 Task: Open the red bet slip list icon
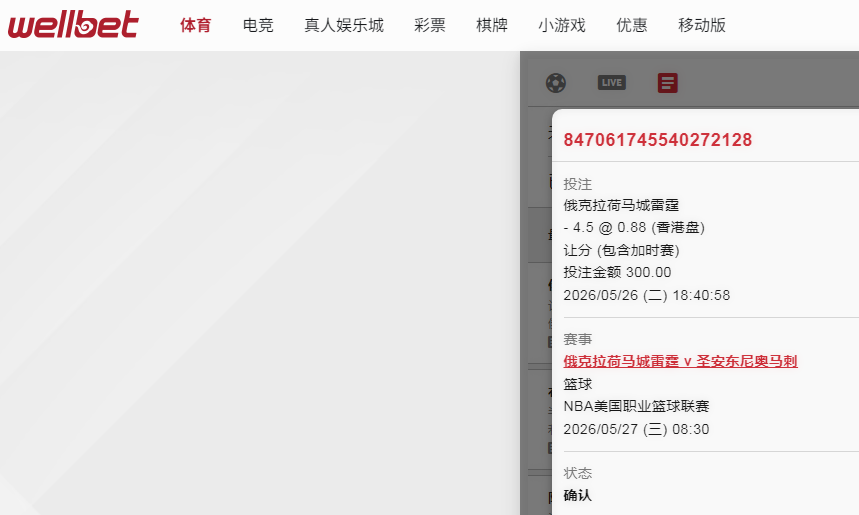(668, 83)
